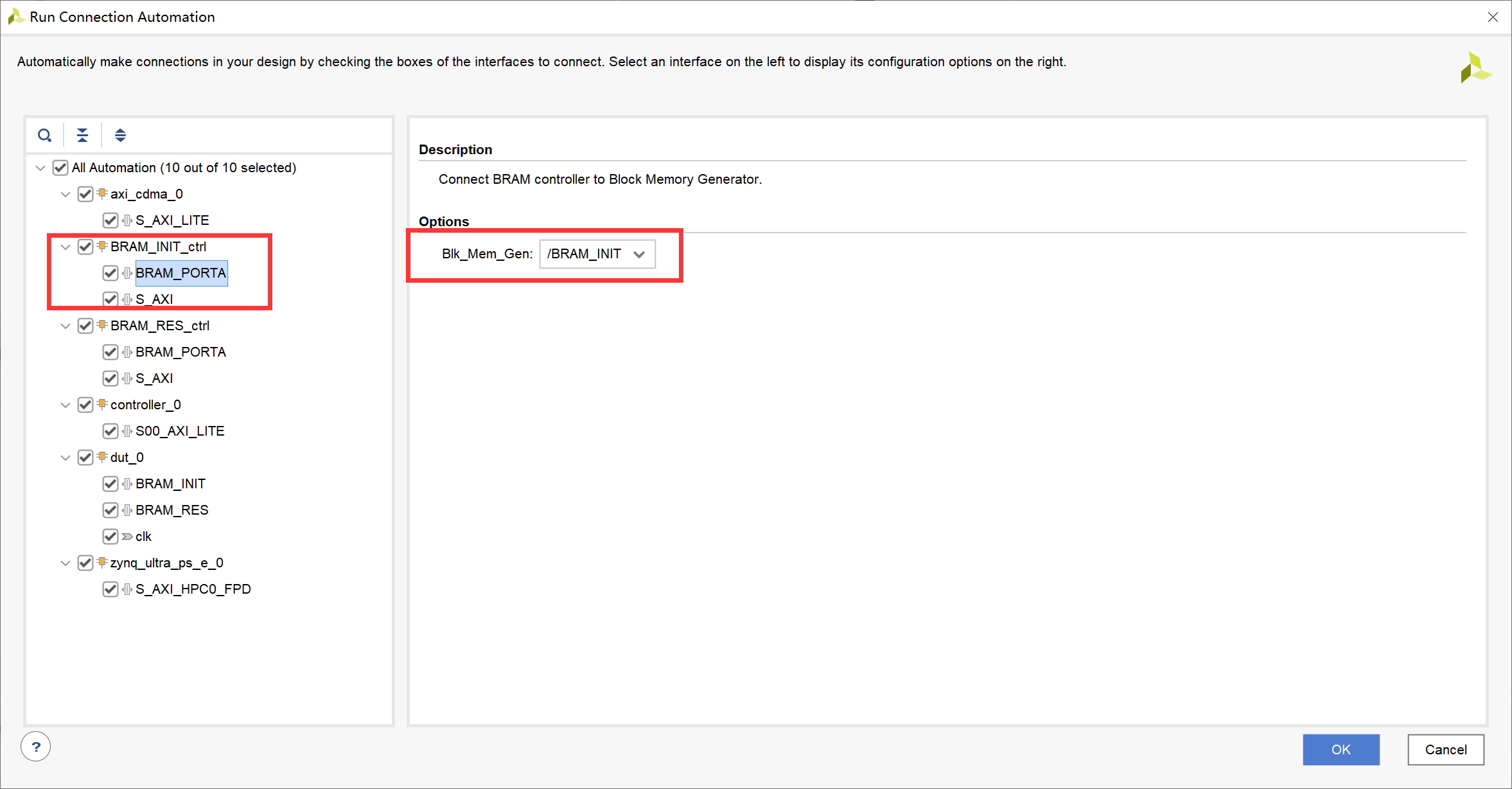Viewport: 1512px width, 789px height.
Task: Open the Blk_Mem_Gen dropdown
Action: click(x=597, y=254)
